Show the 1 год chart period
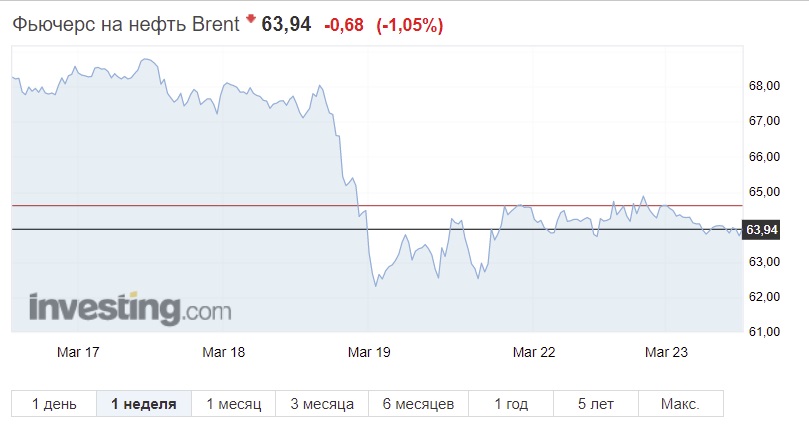This screenshot has width=809, height=426. (511, 403)
